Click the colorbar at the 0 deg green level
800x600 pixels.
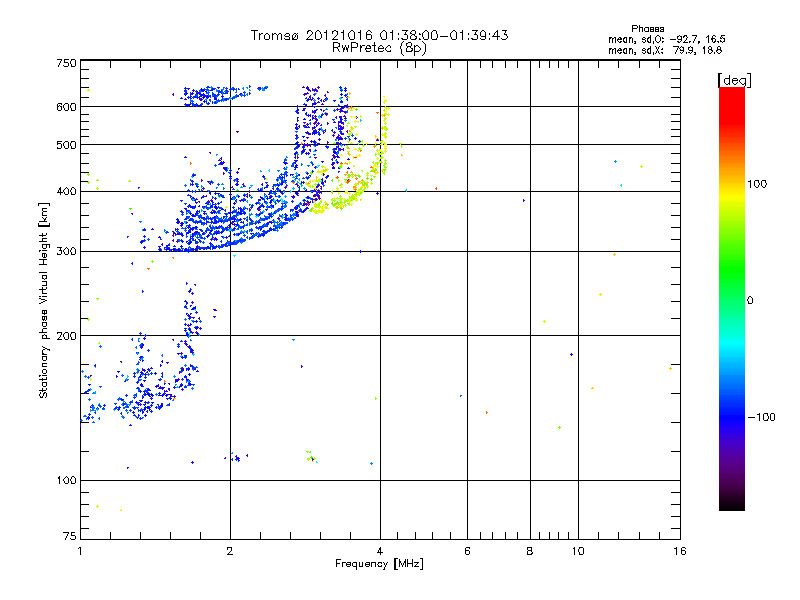pos(732,299)
